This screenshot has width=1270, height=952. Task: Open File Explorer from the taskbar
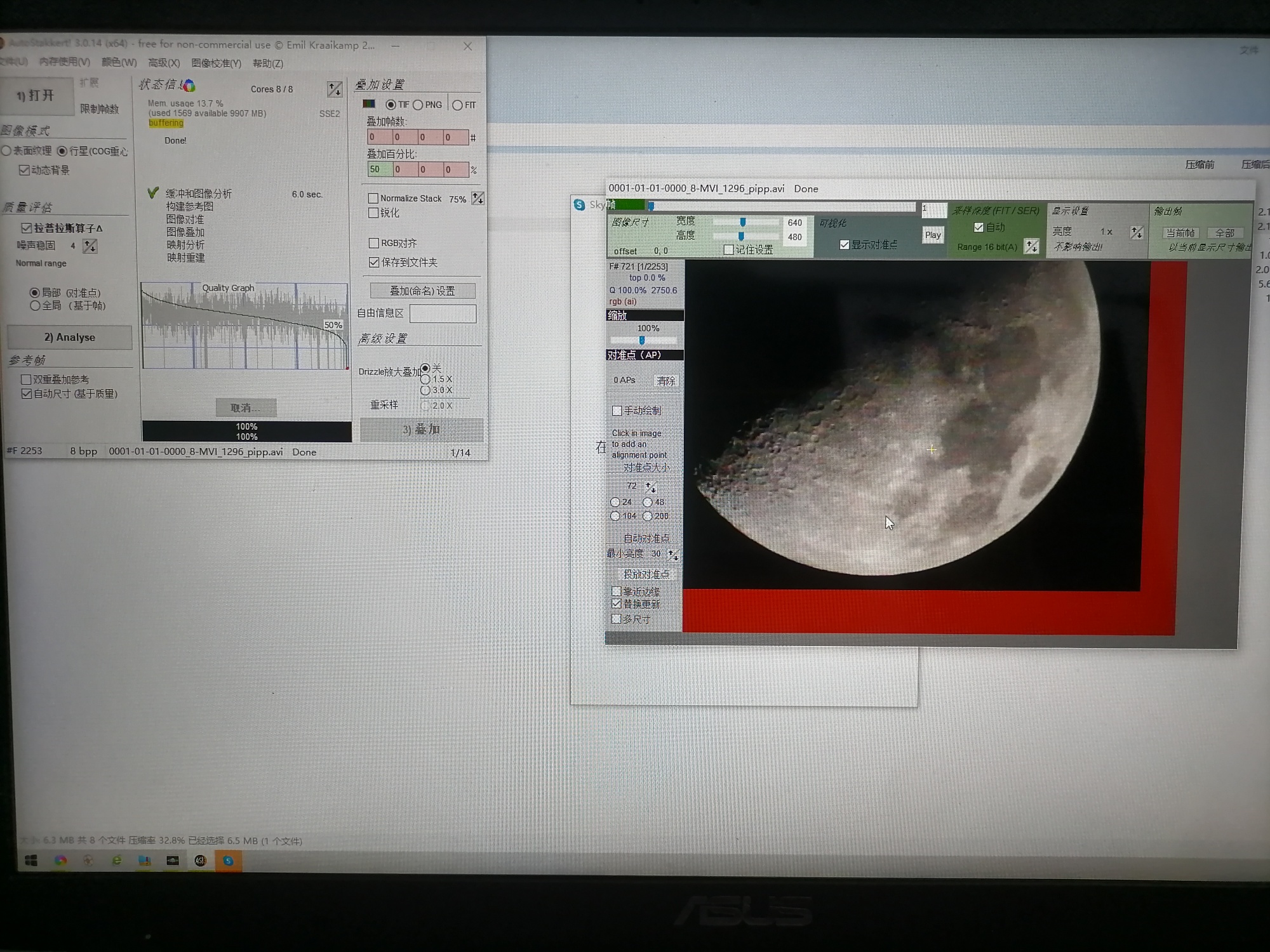pos(145,861)
